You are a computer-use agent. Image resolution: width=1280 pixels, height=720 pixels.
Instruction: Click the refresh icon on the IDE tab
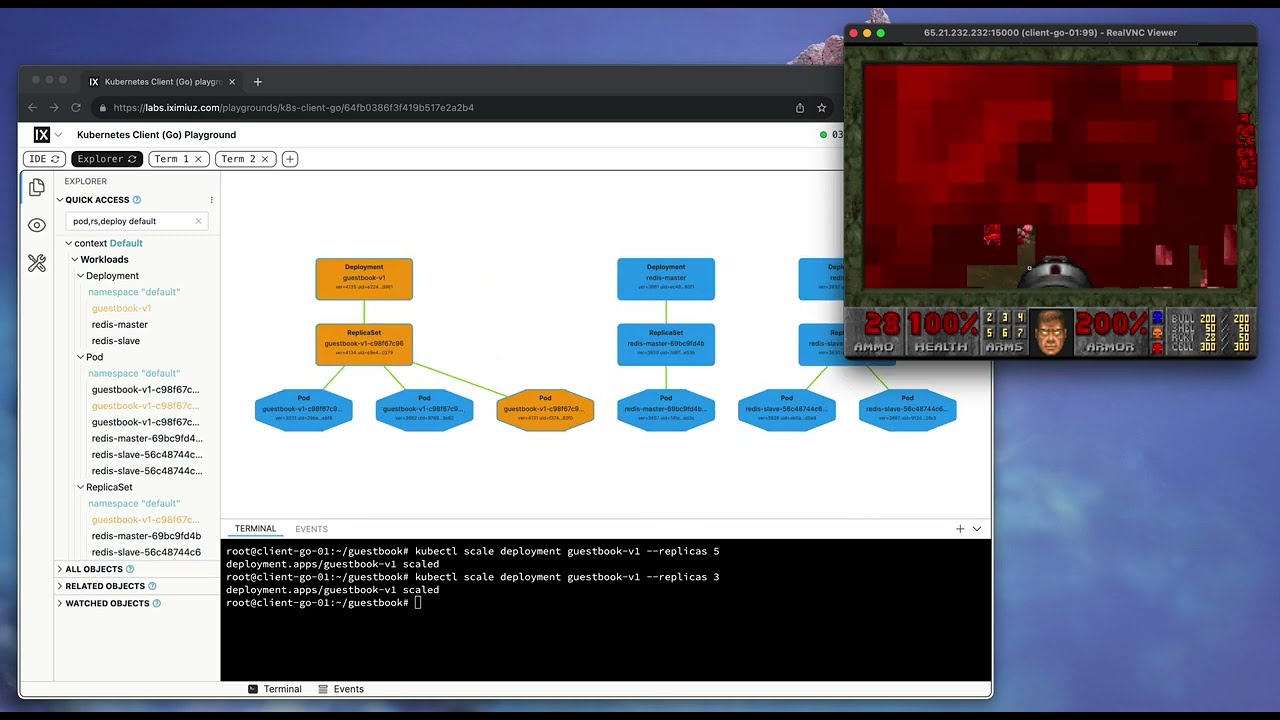tap(56, 159)
